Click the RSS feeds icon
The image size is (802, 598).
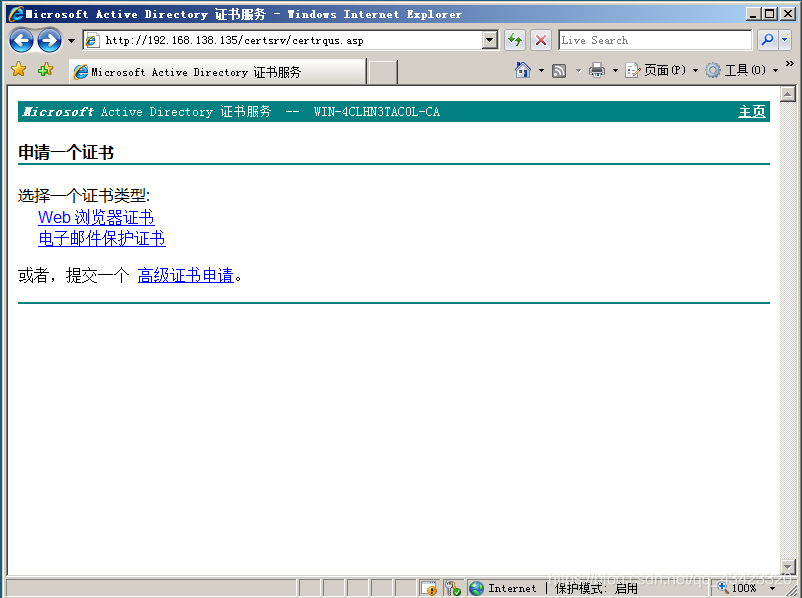pos(559,70)
